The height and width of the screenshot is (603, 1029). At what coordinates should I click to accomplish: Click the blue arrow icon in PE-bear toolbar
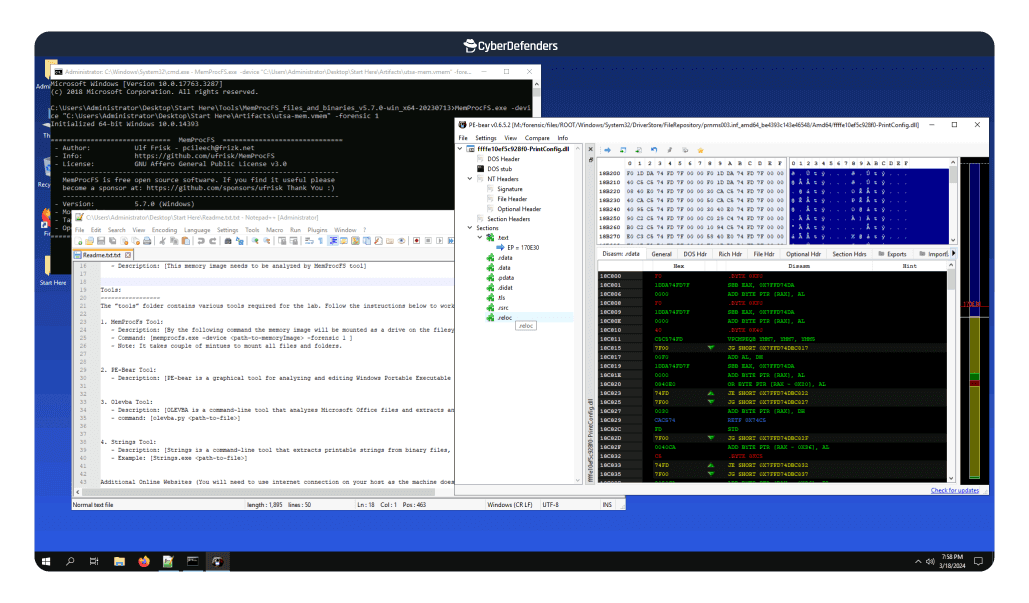[607, 150]
